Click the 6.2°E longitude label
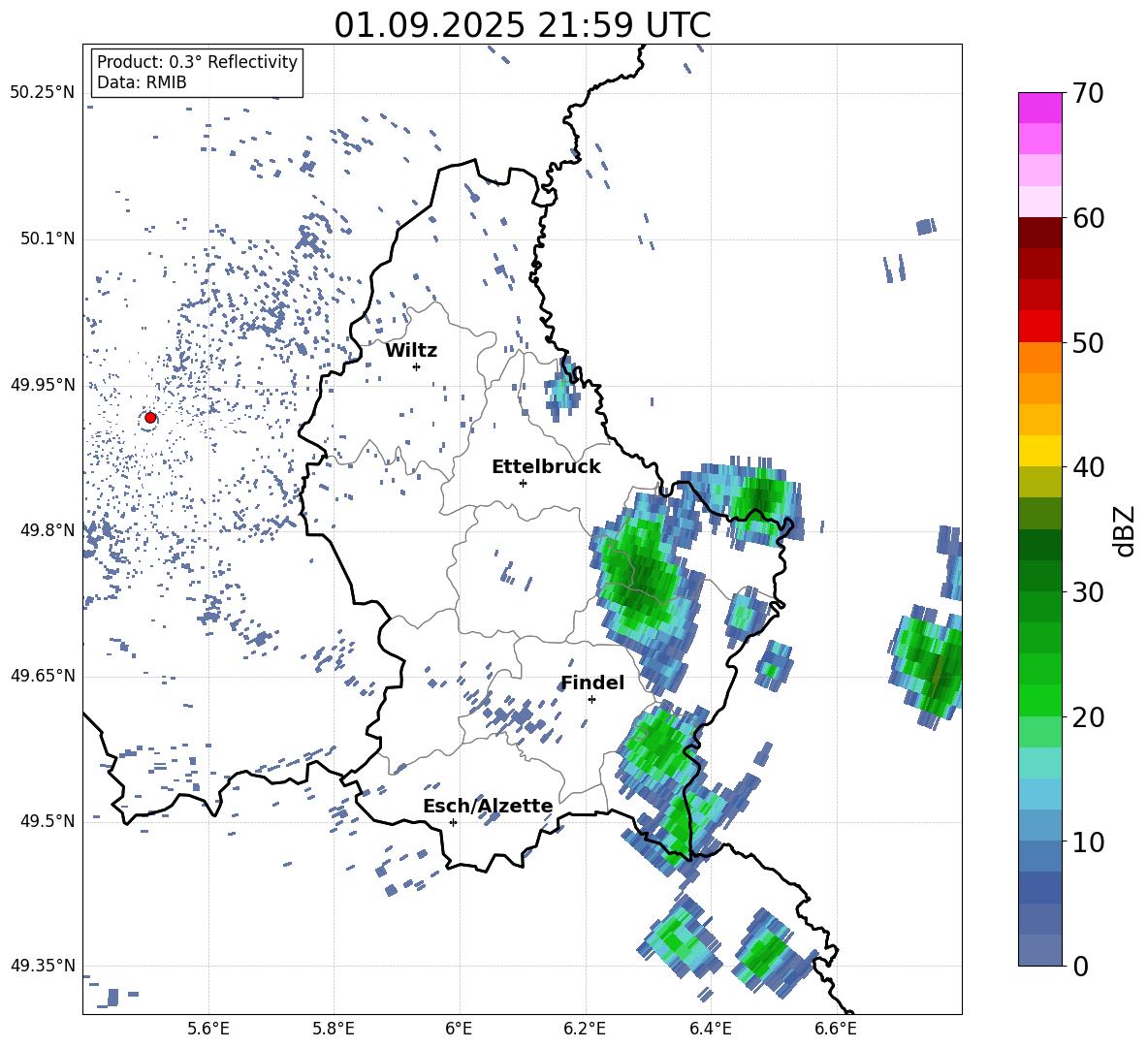Image resolution: width=1148 pixels, height=1048 pixels. (x=585, y=1029)
